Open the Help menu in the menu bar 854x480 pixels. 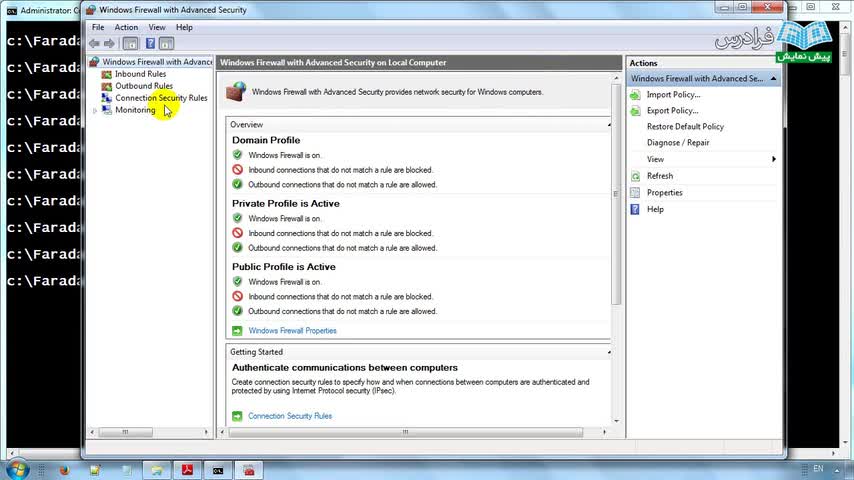[184, 27]
